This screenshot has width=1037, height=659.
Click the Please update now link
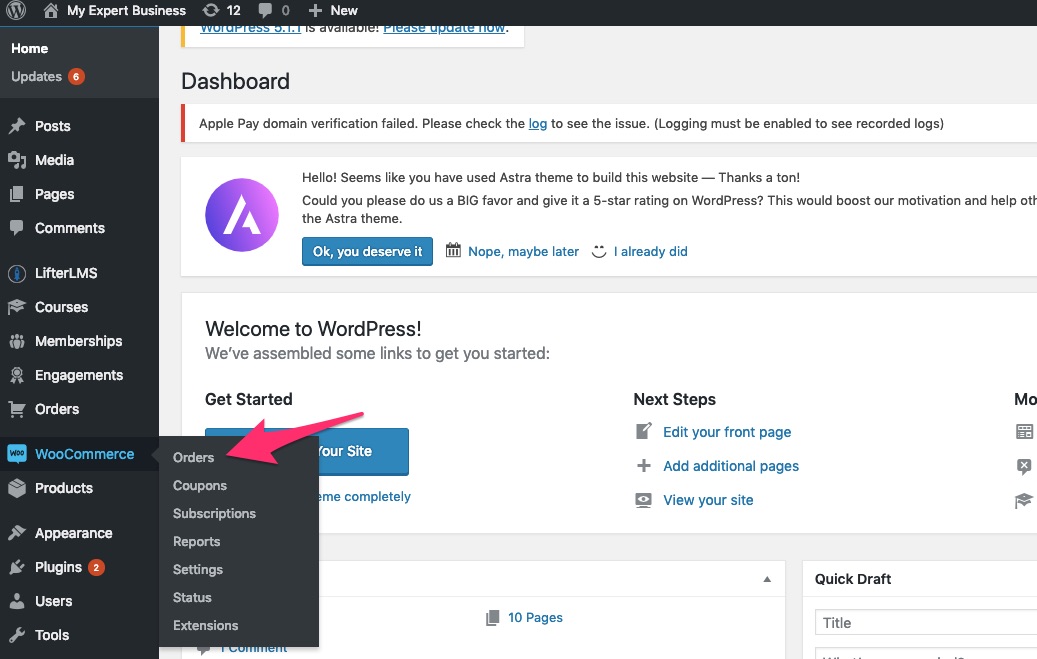pyautogui.click(x=444, y=28)
